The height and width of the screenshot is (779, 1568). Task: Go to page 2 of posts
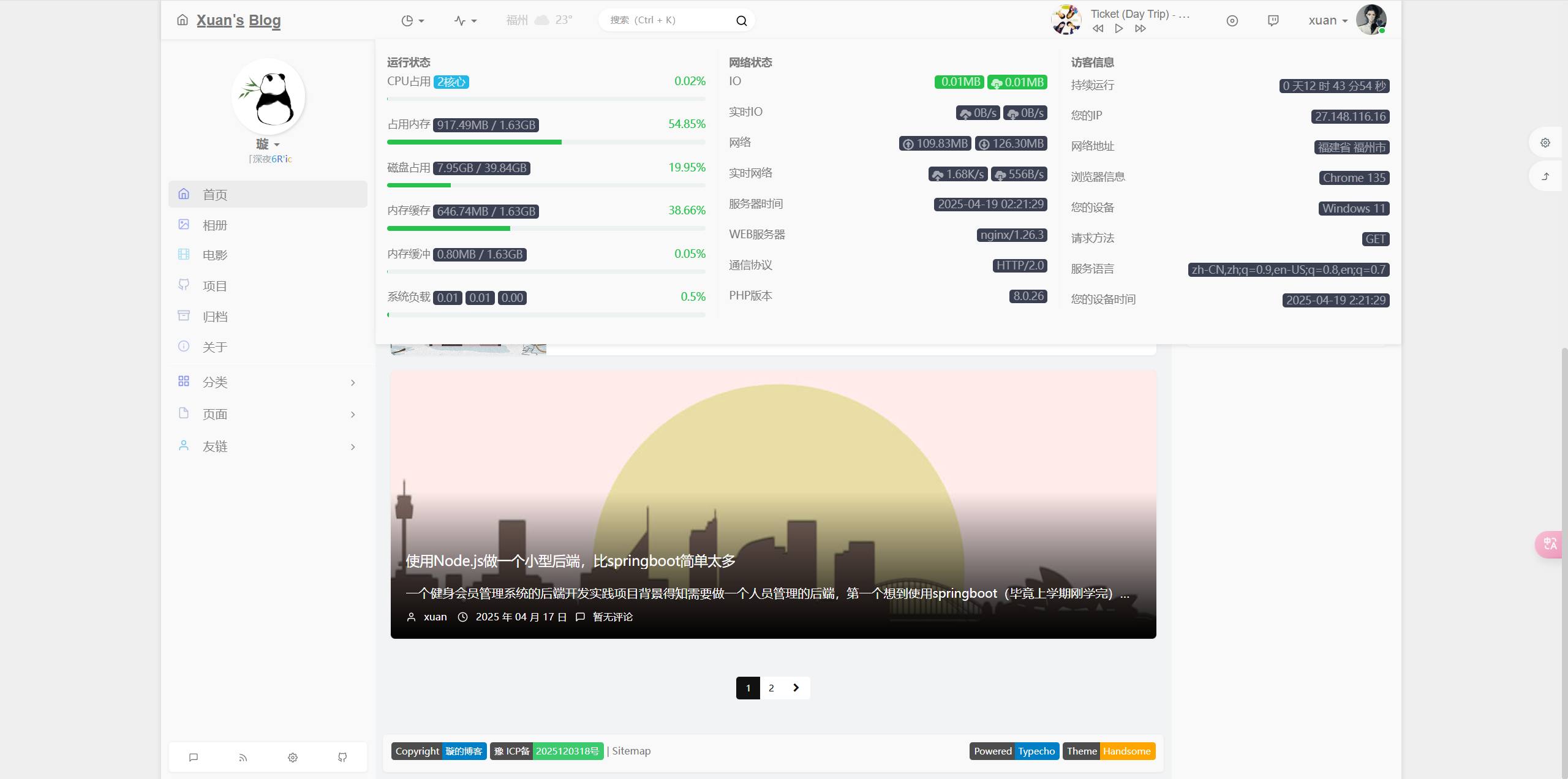tap(771, 688)
